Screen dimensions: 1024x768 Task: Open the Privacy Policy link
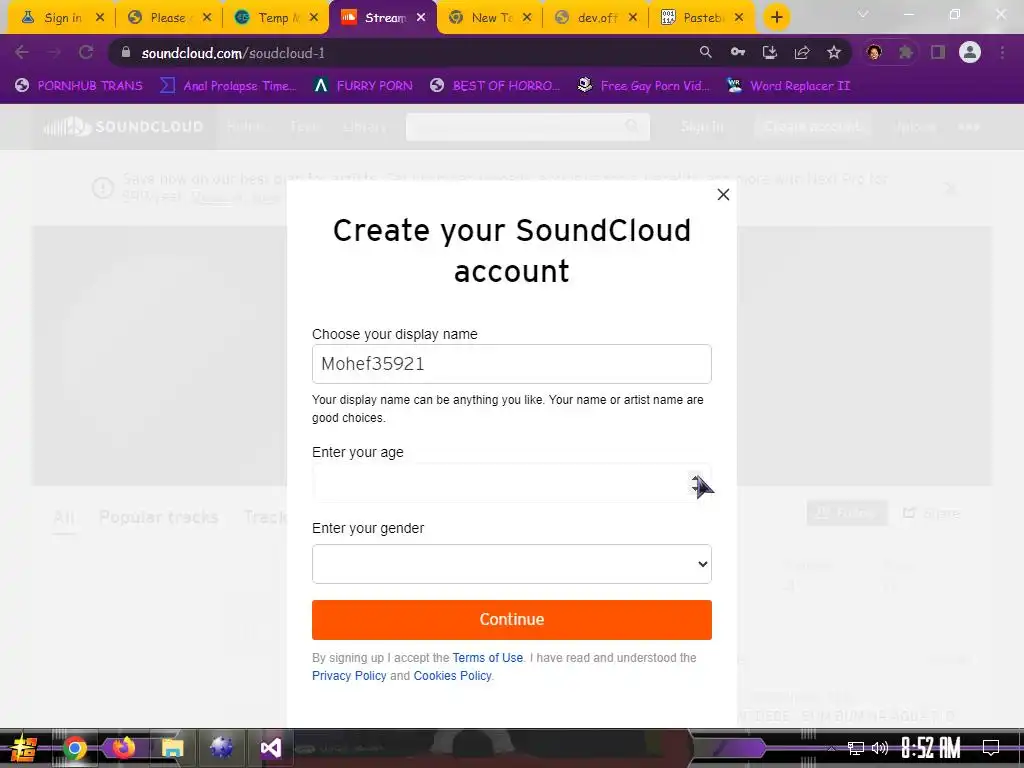349,676
